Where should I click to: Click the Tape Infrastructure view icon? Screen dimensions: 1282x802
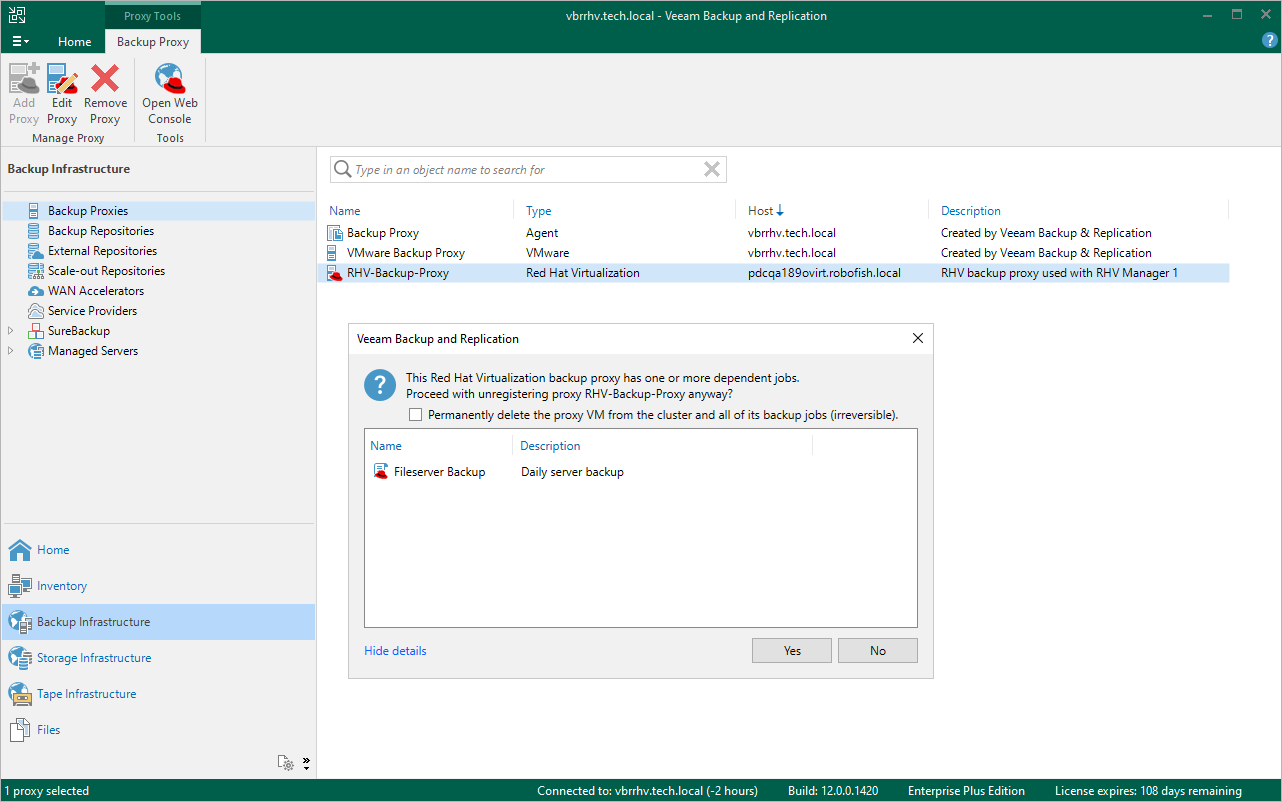(x=20, y=694)
